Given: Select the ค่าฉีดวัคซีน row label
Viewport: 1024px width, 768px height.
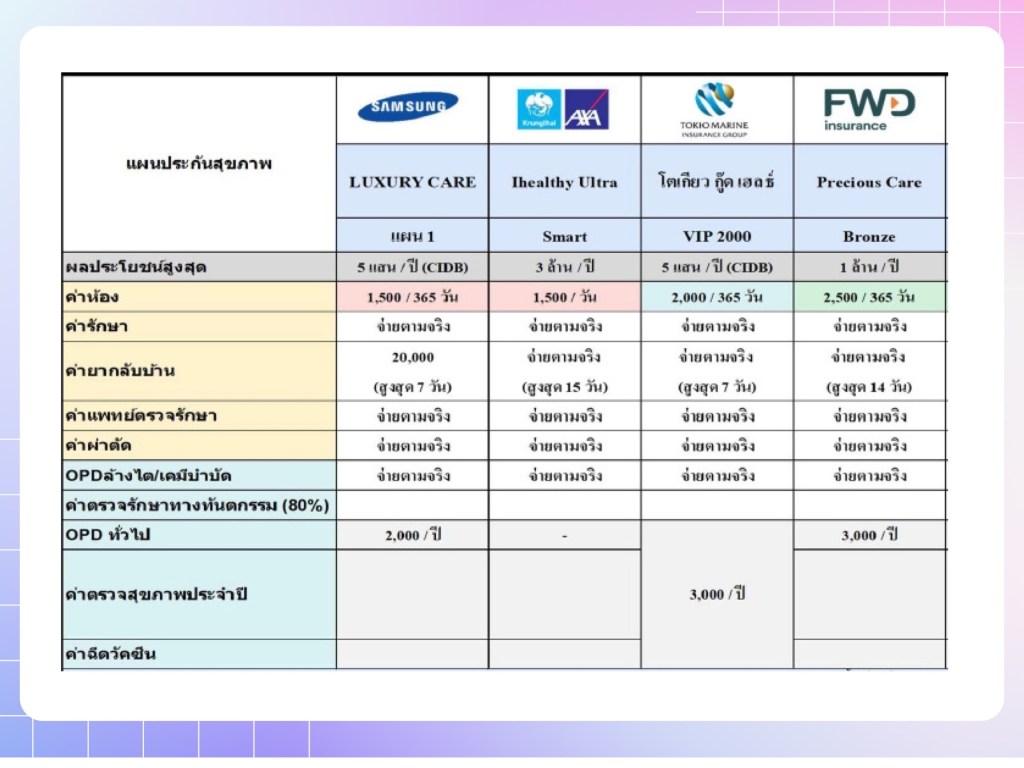Looking at the screenshot, I should [199, 654].
